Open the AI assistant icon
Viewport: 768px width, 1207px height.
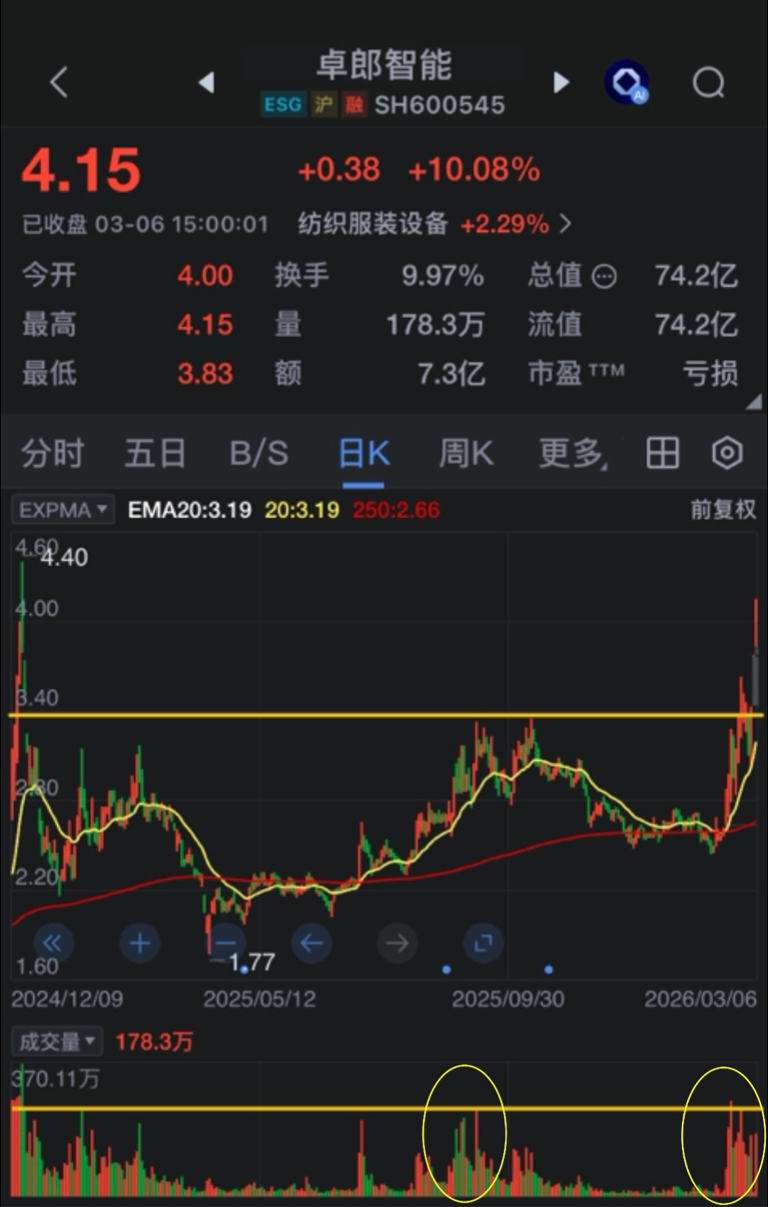point(626,83)
